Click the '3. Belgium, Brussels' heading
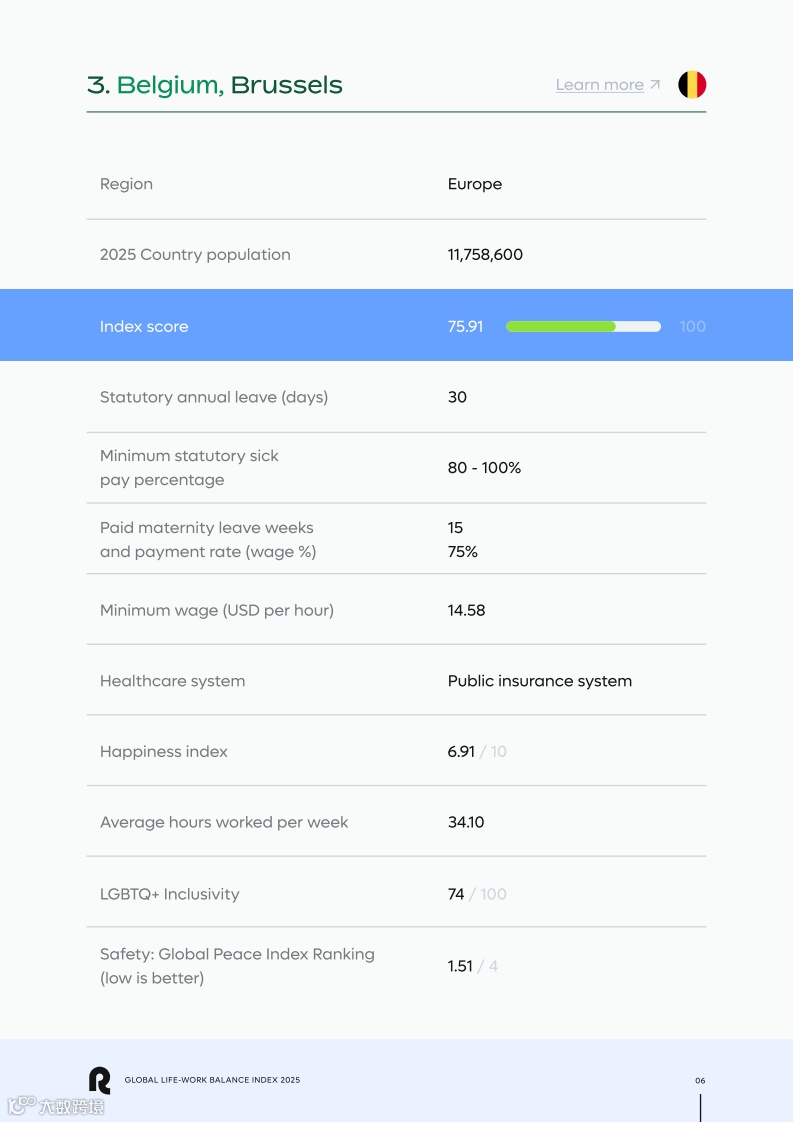 pos(215,85)
